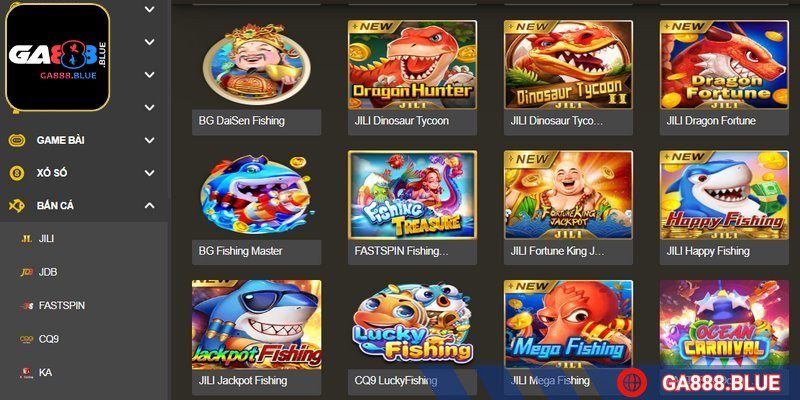Click the Game Bài card icon
The image size is (800, 400).
pyautogui.click(x=17, y=140)
